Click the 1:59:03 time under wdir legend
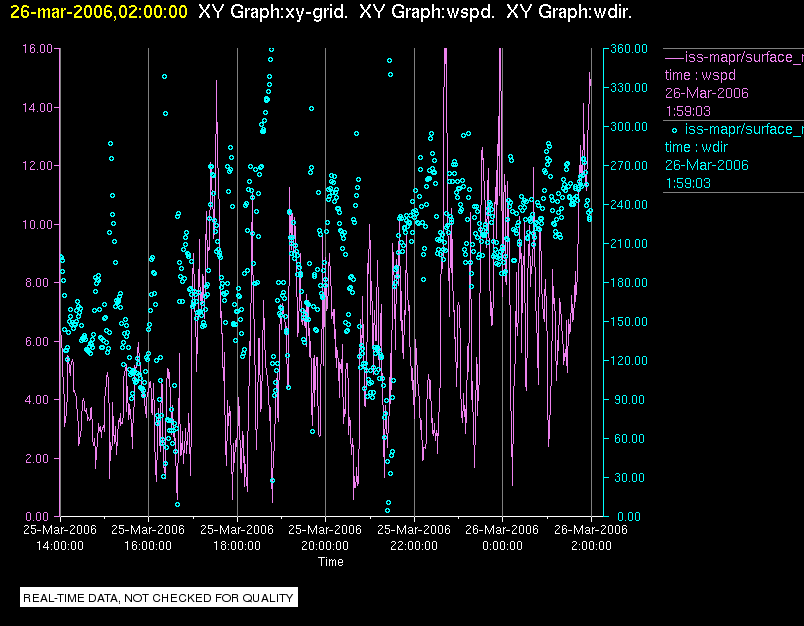 click(687, 183)
